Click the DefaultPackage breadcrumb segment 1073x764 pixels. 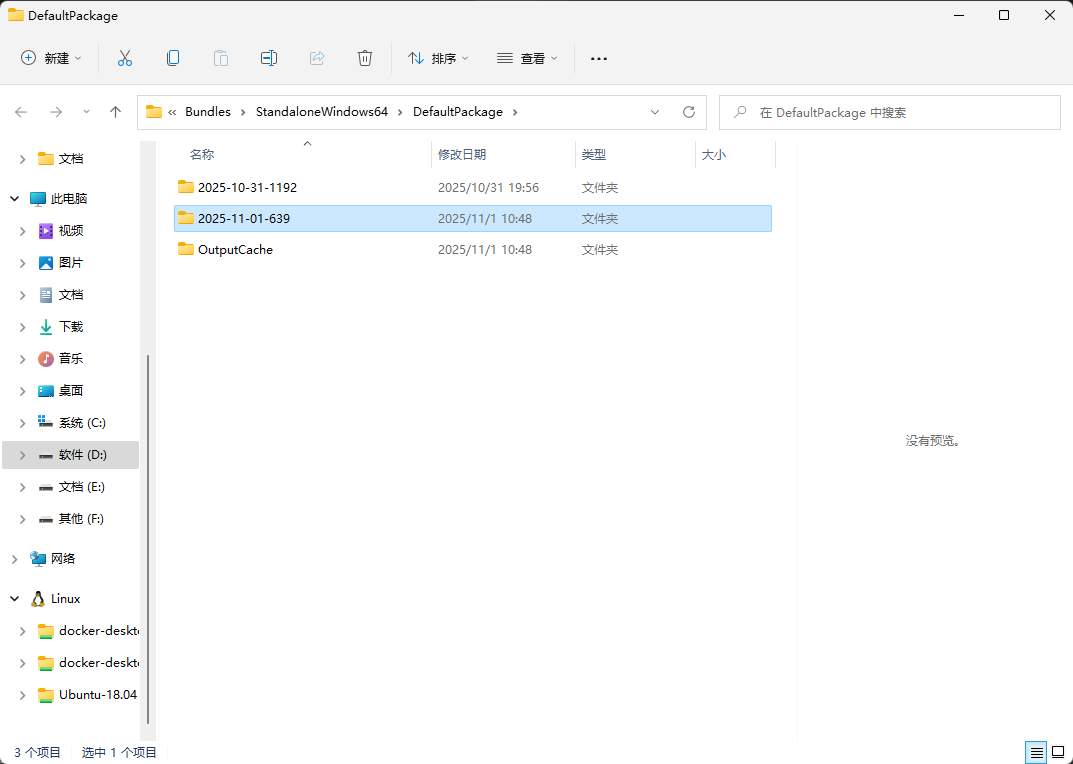[x=458, y=112]
